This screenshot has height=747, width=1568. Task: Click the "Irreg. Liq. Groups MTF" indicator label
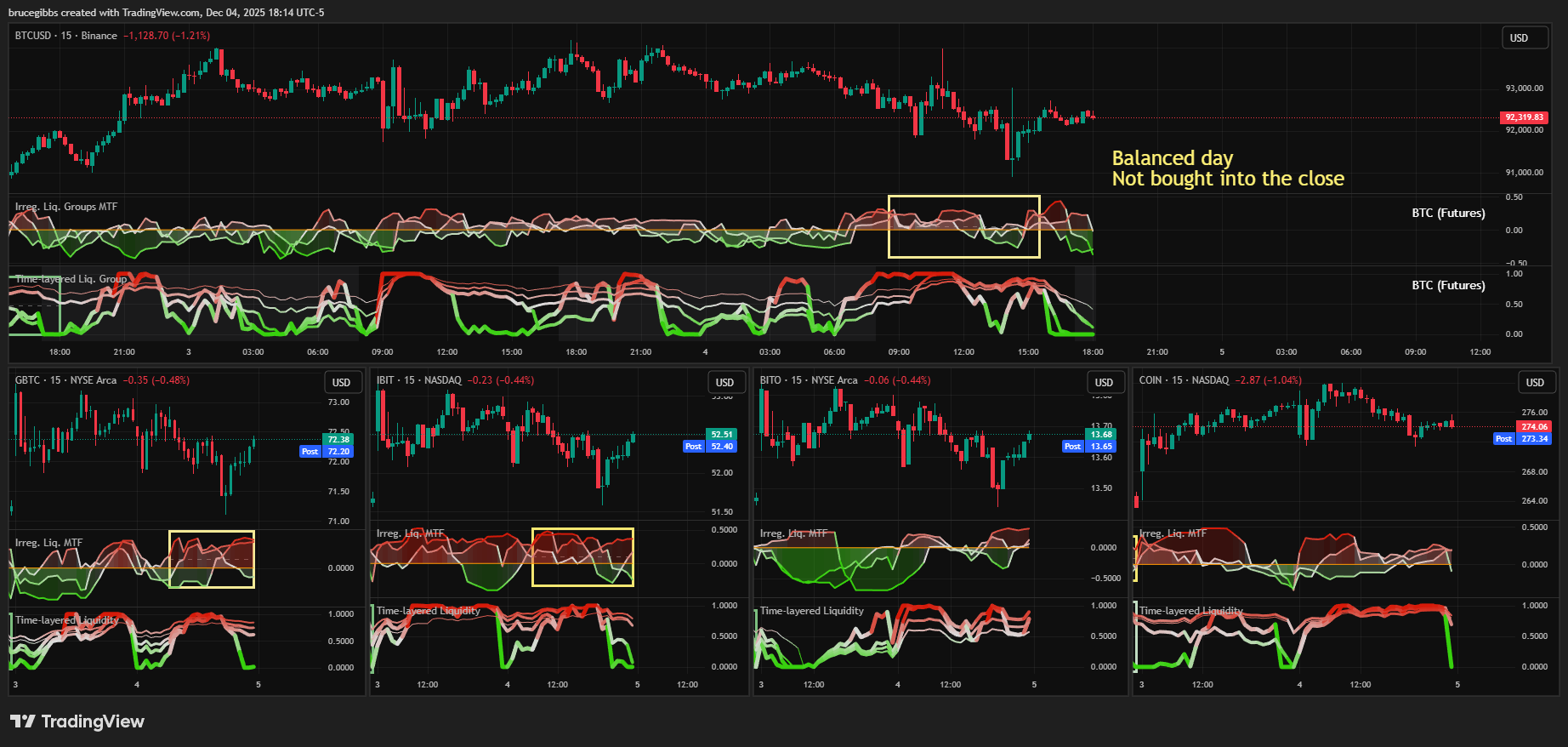pyautogui.click(x=66, y=207)
